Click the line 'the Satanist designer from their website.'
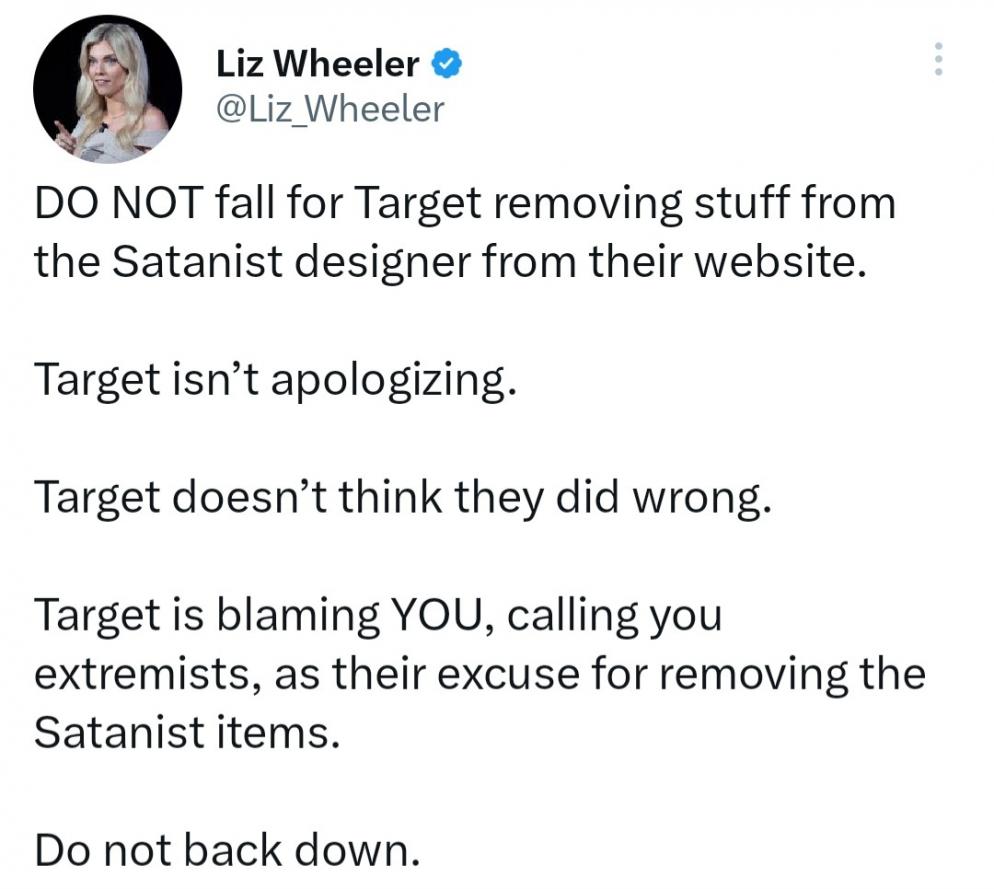The width and height of the screenshot is (994, 889). pyautogui.click(x=450, y=262)
